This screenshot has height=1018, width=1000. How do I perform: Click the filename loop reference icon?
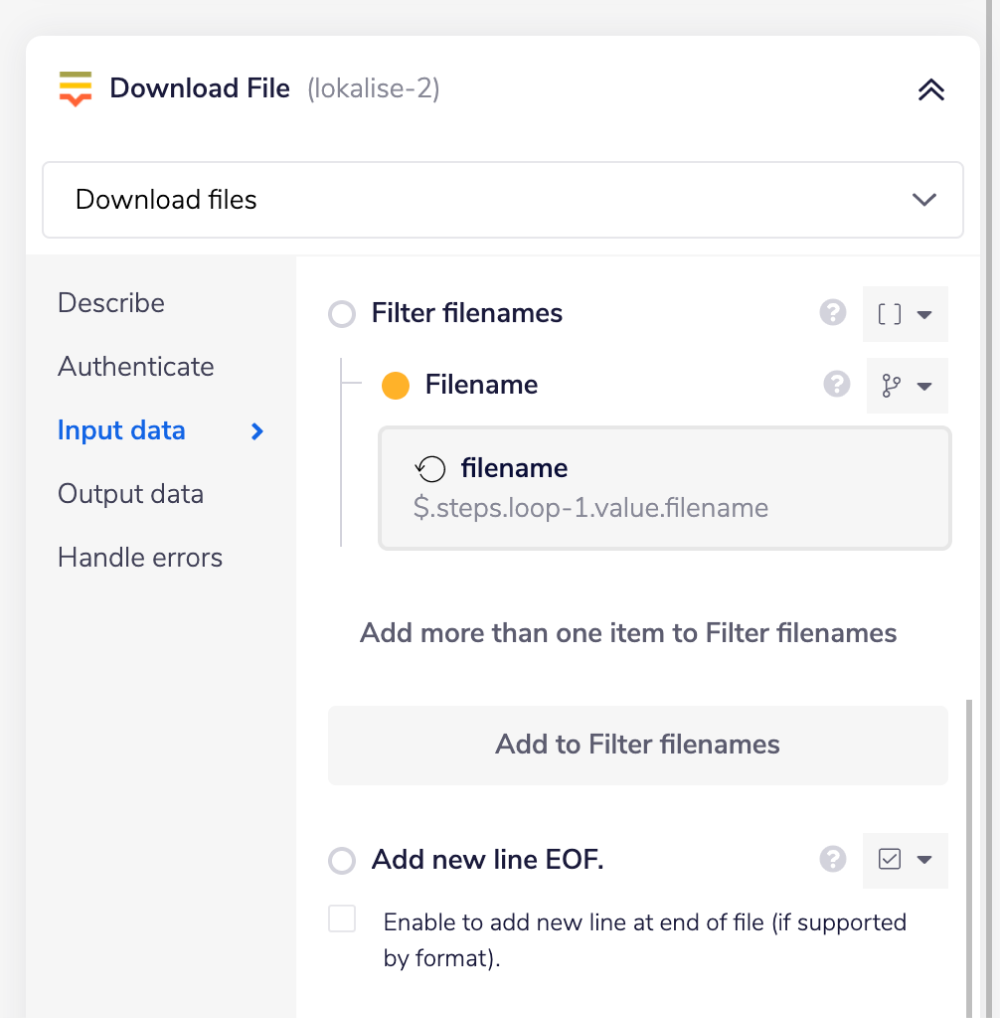tap(429, 469)
